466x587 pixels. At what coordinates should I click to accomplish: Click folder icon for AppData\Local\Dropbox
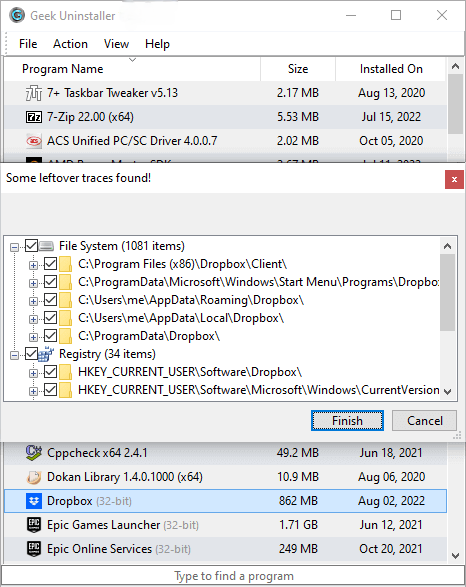[66, 318]
